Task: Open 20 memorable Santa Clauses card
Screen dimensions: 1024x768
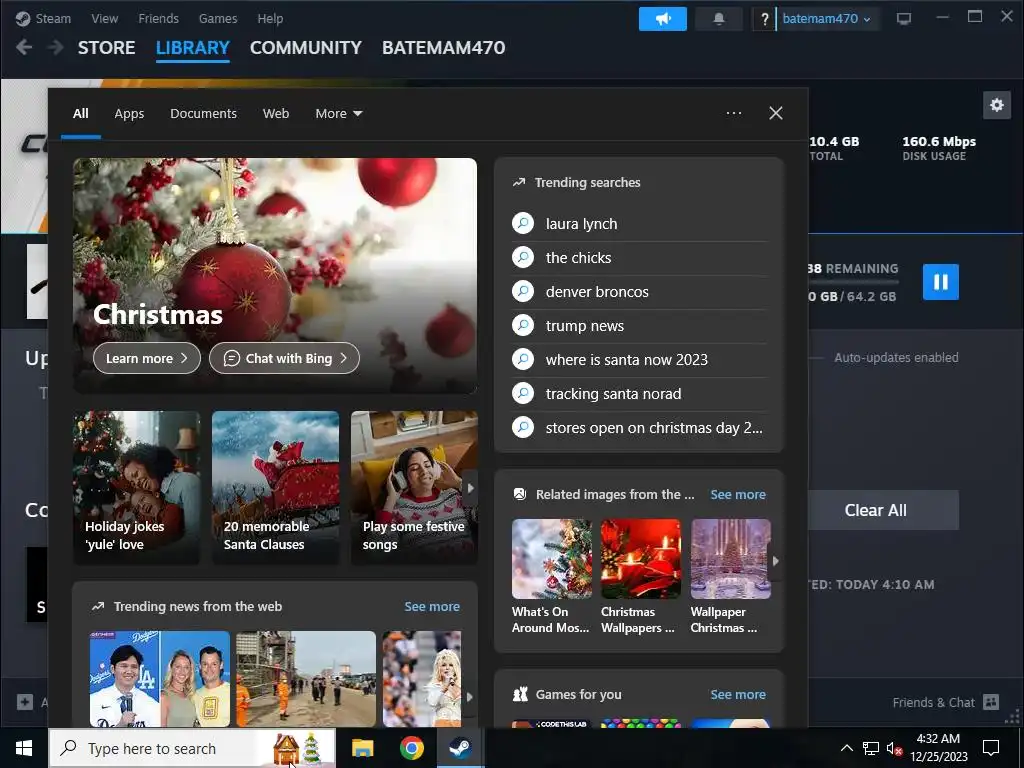Action: coord(275,487)
